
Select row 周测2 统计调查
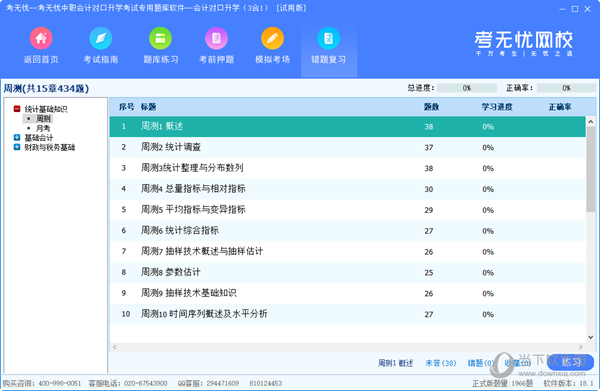[347, 147]
